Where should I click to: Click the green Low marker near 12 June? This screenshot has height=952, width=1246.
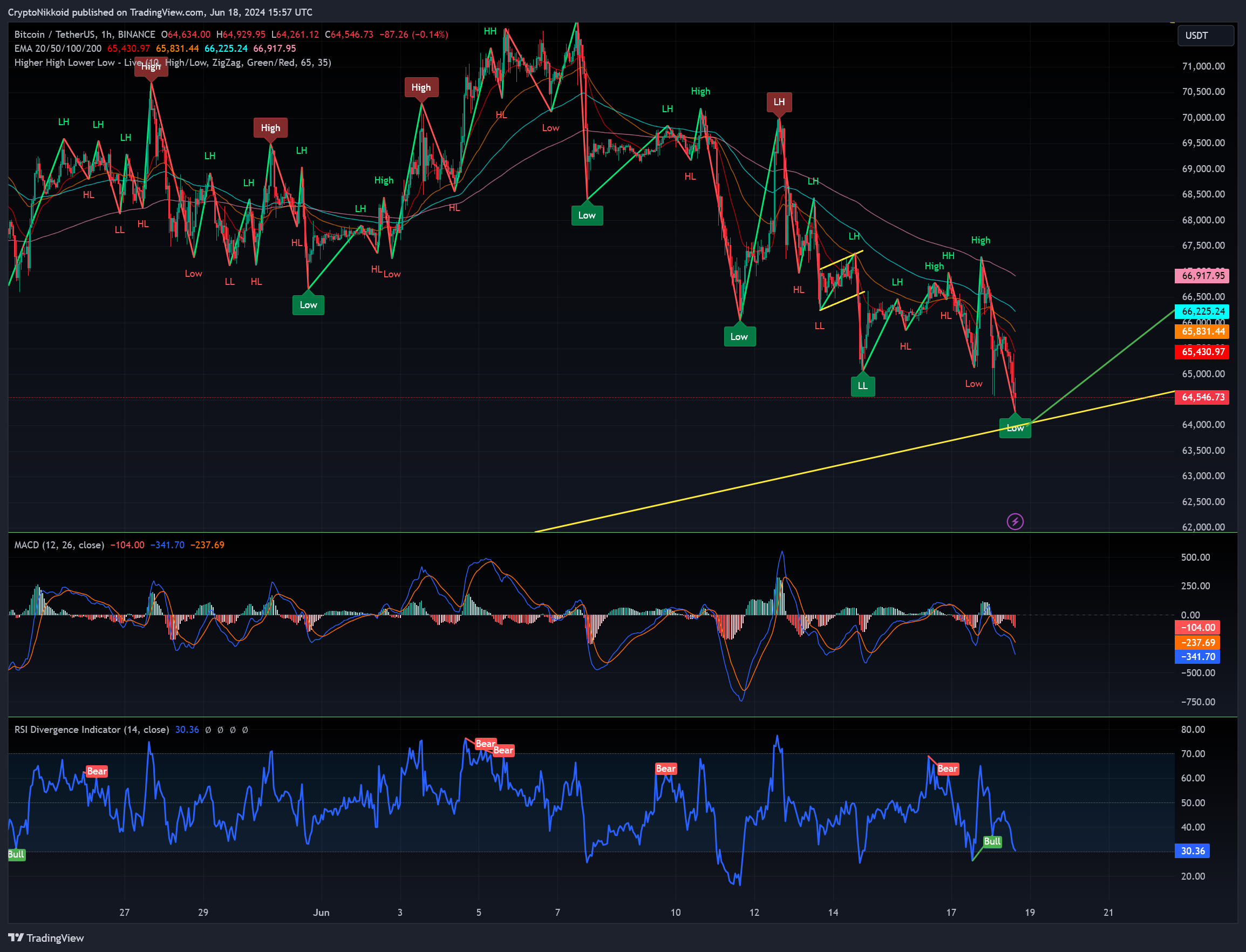pos(739,337)
